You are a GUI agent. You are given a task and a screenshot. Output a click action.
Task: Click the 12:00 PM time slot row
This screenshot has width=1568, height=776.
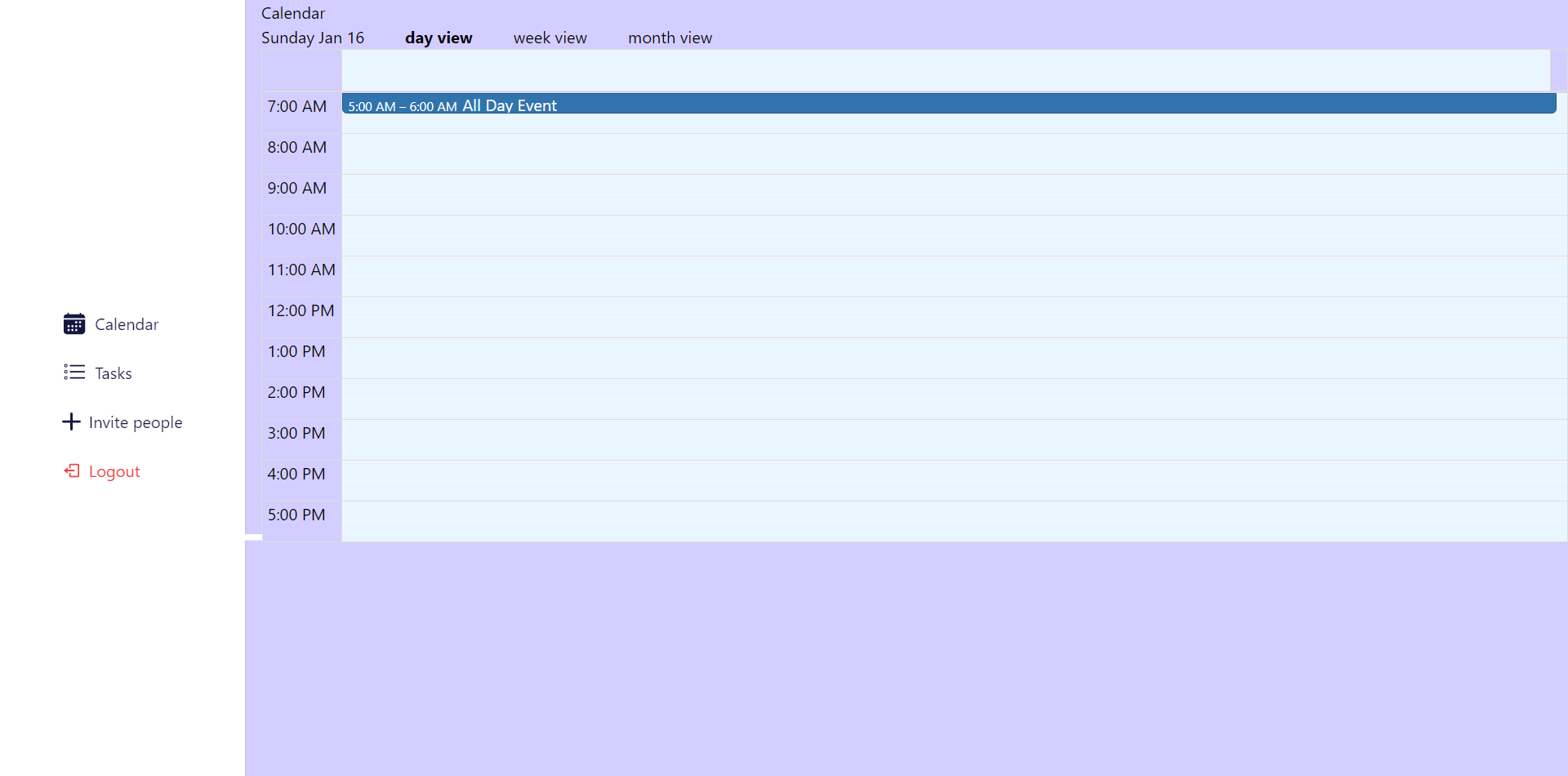[x=954, y=318]
